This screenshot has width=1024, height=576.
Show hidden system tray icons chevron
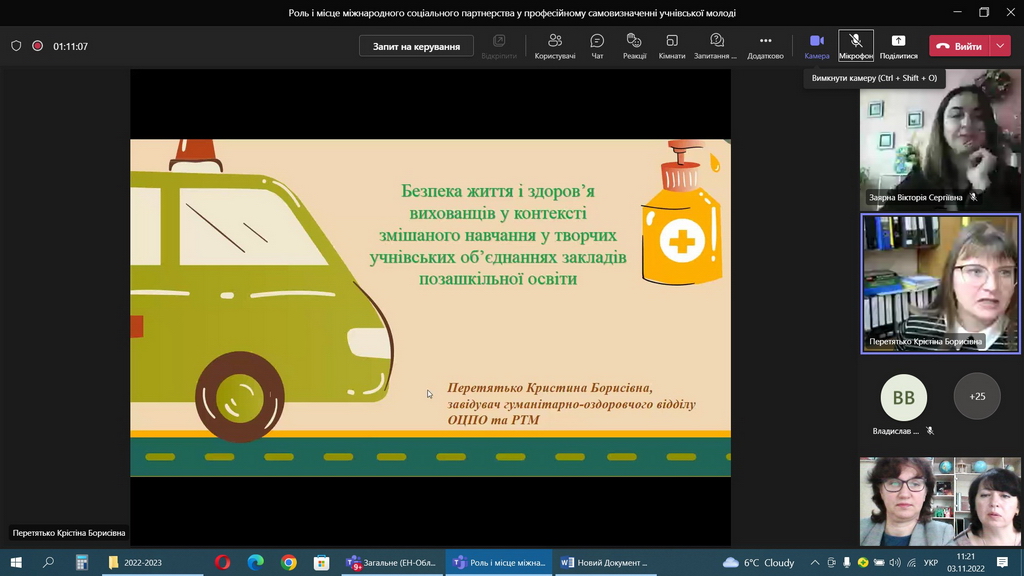pos(815,563)
